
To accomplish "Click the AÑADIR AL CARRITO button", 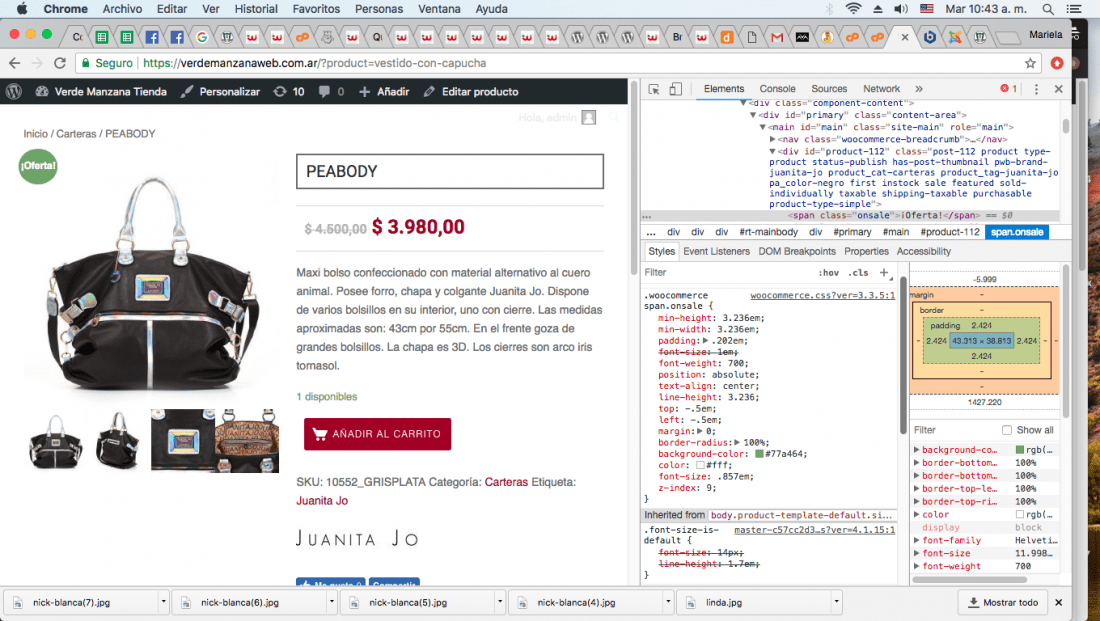I will [x=377, y=434].
